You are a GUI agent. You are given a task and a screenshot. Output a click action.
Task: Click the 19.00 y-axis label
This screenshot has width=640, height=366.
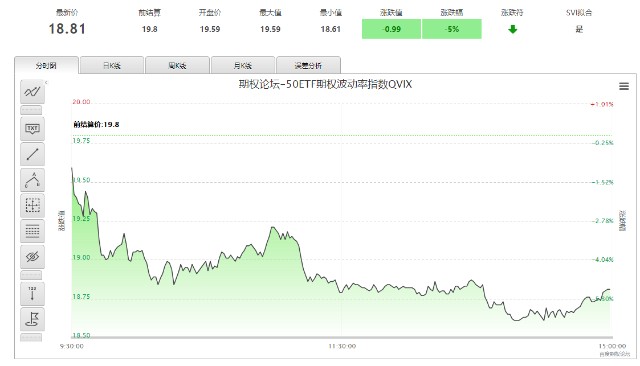tap(81, 257)
